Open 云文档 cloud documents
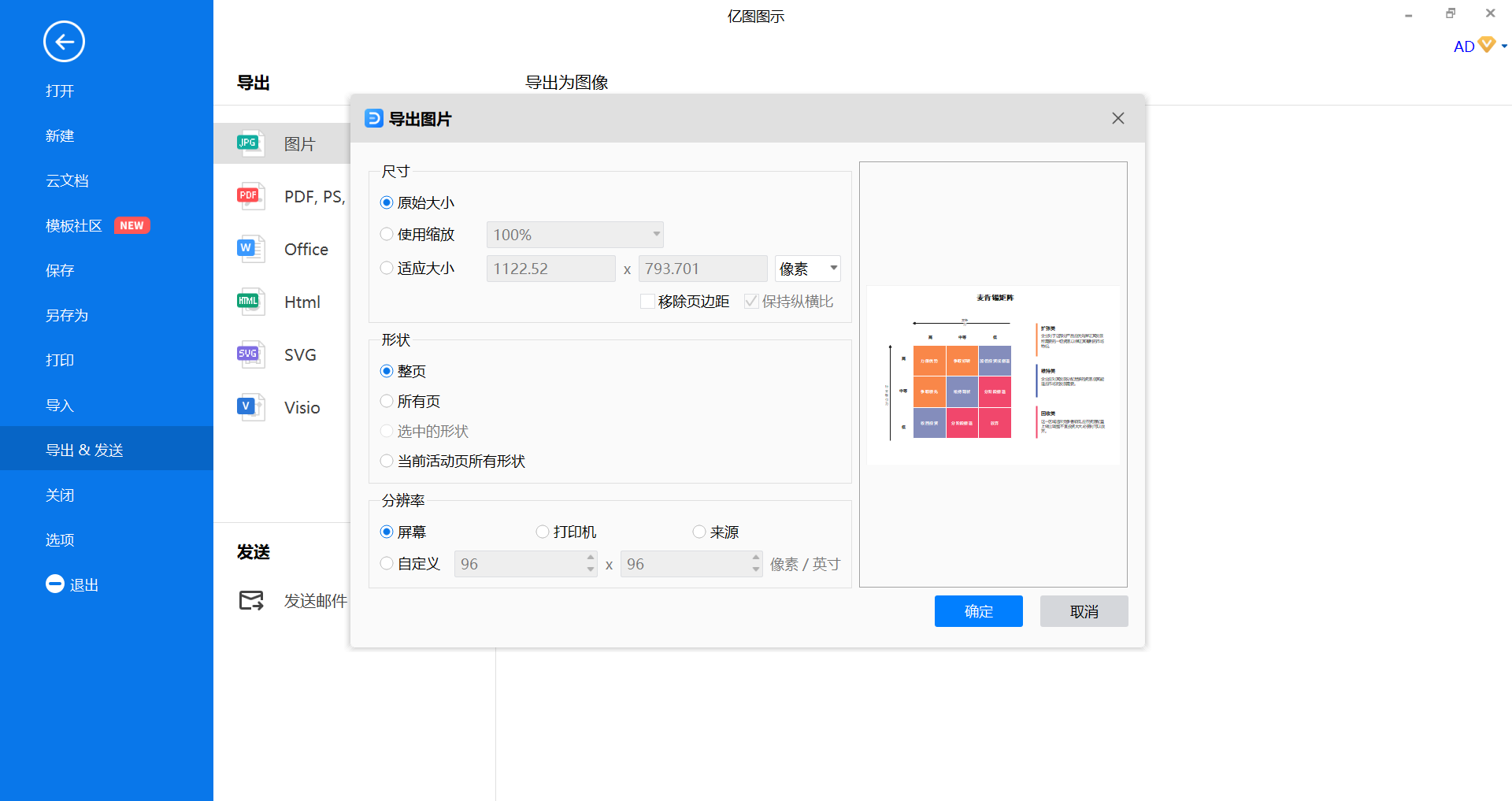Screen dimensions: 1512x801 67,180
